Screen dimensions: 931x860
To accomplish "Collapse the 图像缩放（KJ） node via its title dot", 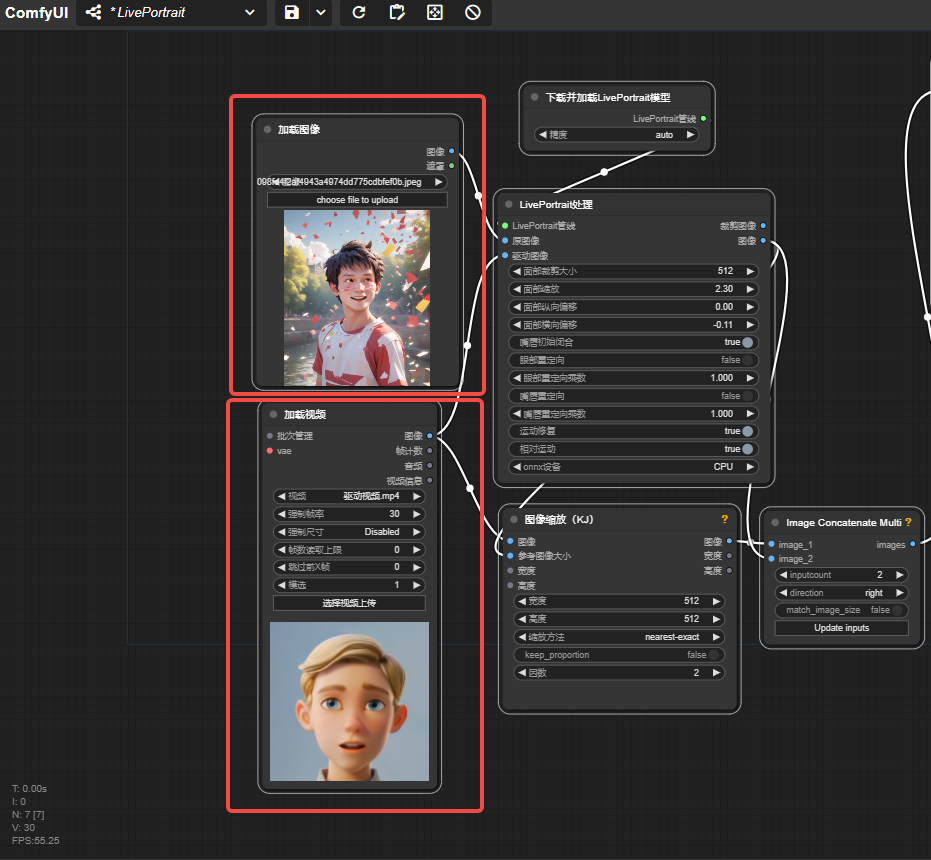I will click(x=514, y=520).
